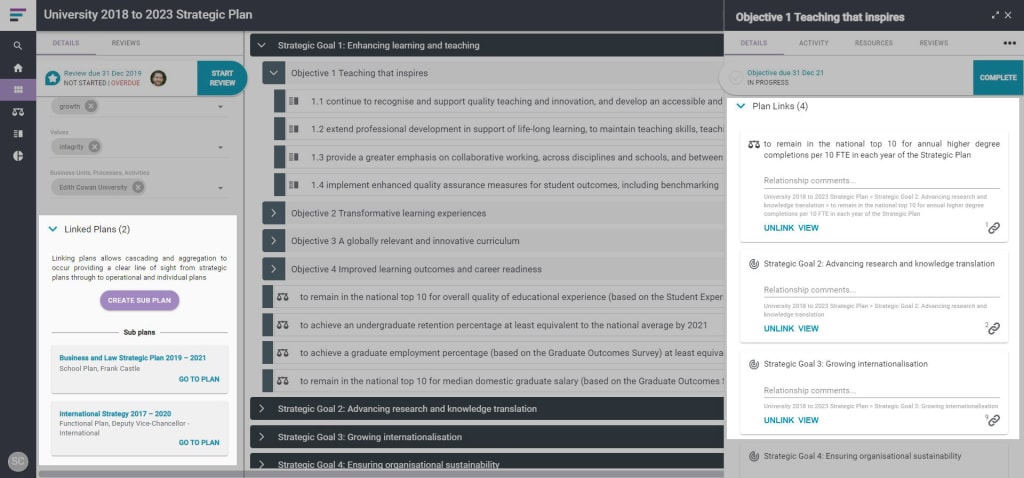Viewport: 1024px width, 478px height.
Task: Click the action icon on row 1.1
Action: [x=294, y=101]
